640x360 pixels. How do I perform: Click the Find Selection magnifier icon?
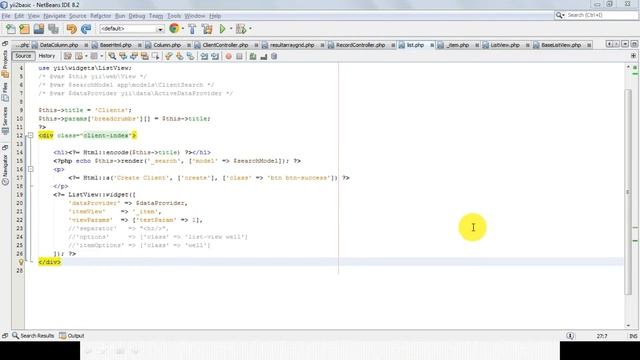[x=112, y=56]
